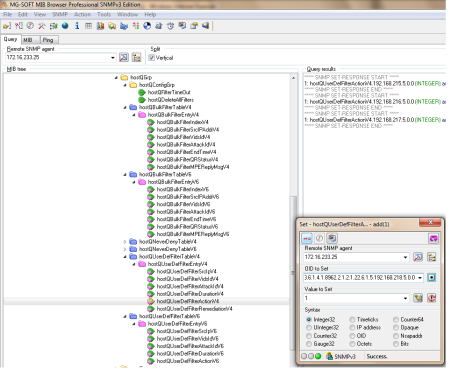Open the crossed tools icon in main toolbar
The width and height of the screenshot is (450, 369).
42,26
